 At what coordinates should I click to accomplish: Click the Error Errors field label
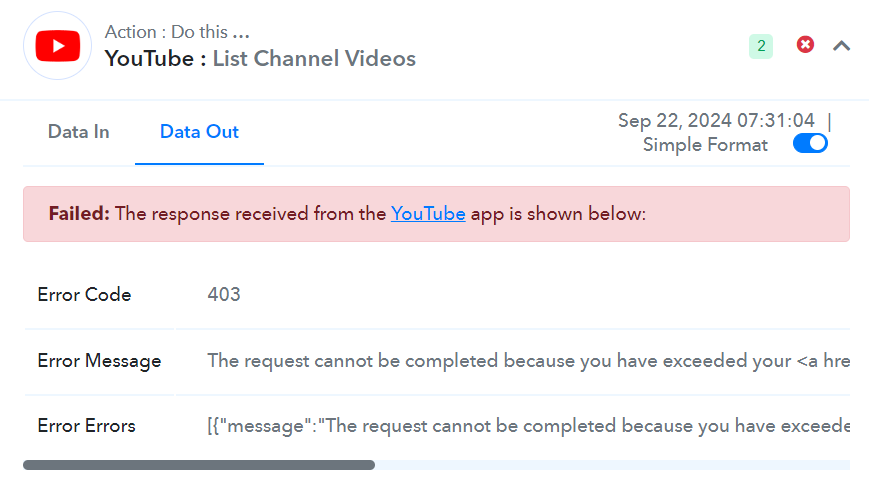tap(86, 426)
